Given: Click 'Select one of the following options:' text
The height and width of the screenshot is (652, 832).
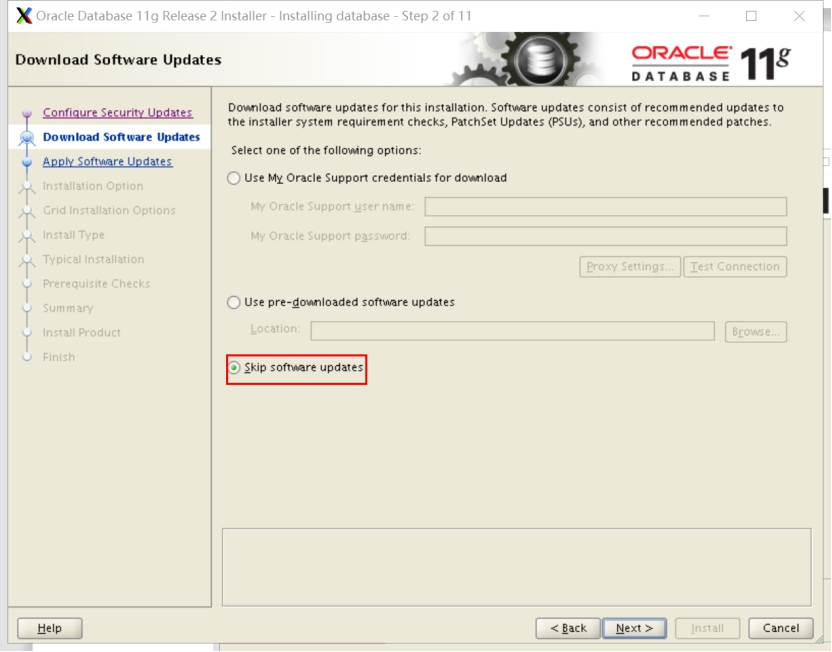Looking at the screenshot, I should (326, 150).
